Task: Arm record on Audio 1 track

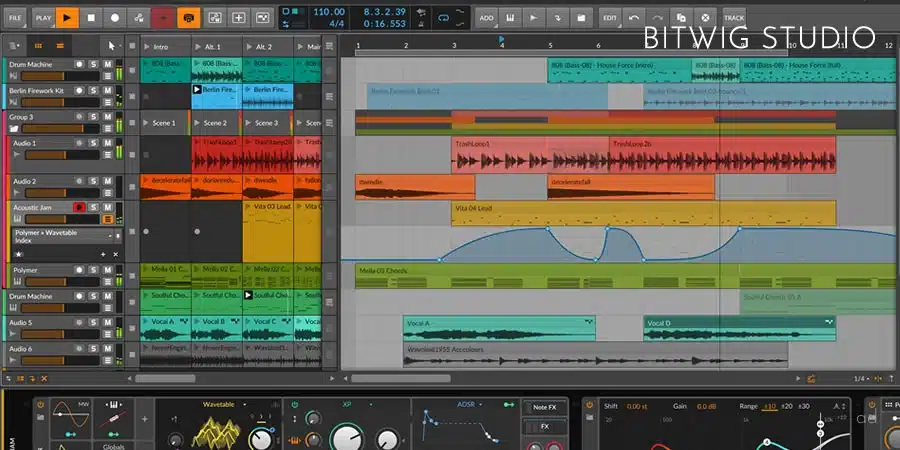Action: (x=79, y=143)
